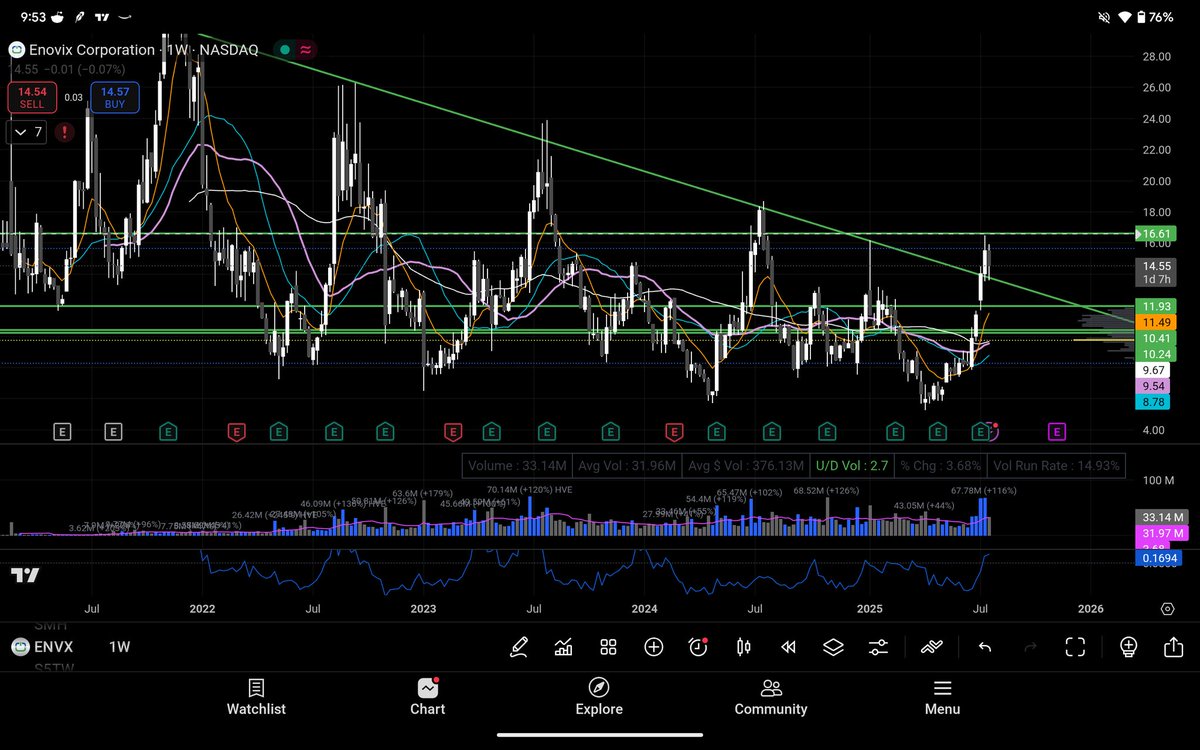This screenshot has height=750, width=1200.
Task: Tap the magenta 31.97 M volume label
Action: pos(1162,534)
